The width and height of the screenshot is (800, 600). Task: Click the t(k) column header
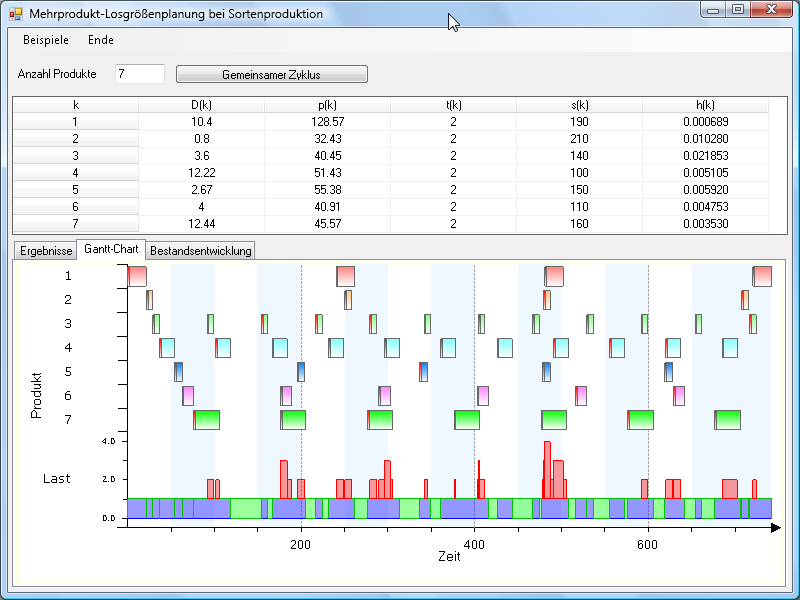453,105
